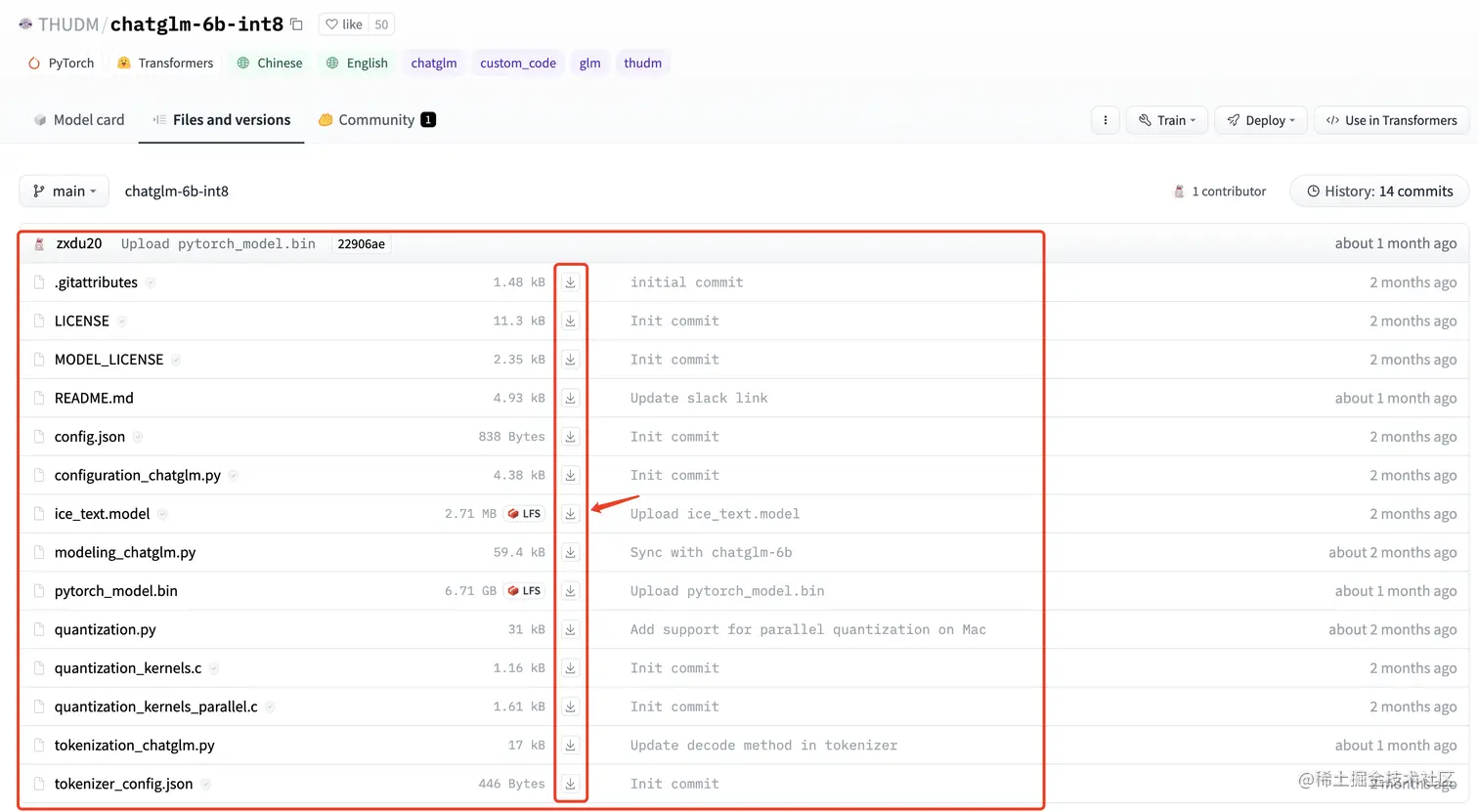
Task: Download the quantization.py file
Action: point(570,629)
